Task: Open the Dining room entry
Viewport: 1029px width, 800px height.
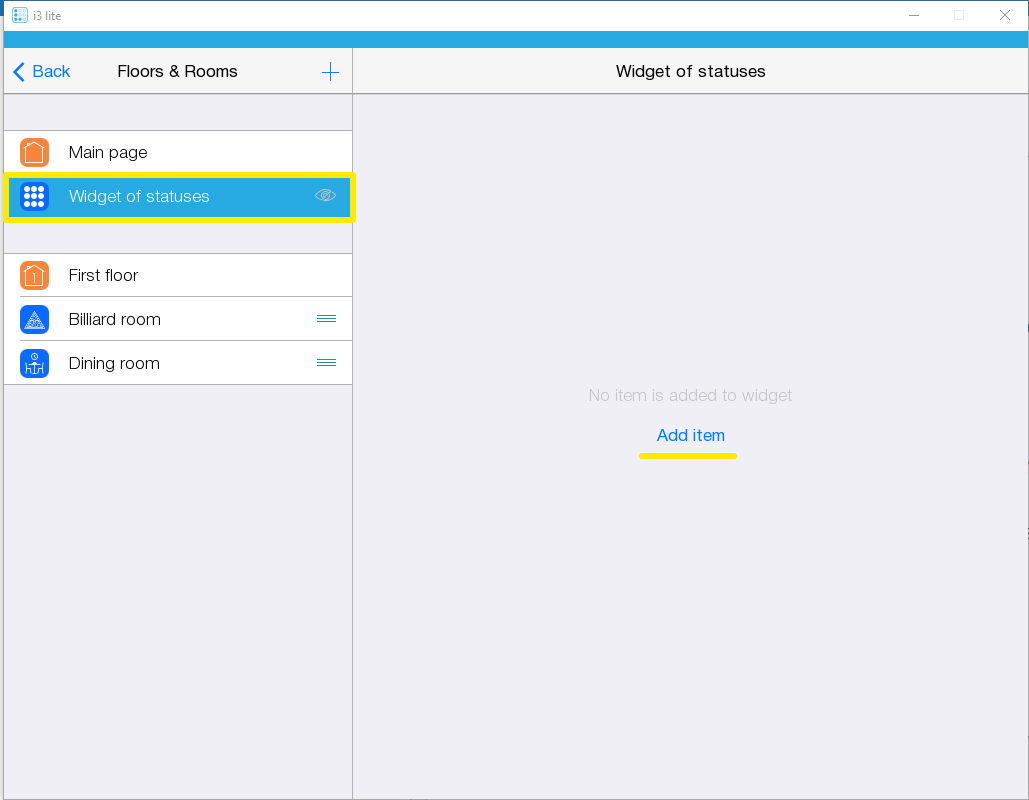Action: pyautogui.click(x=114, y=364)
